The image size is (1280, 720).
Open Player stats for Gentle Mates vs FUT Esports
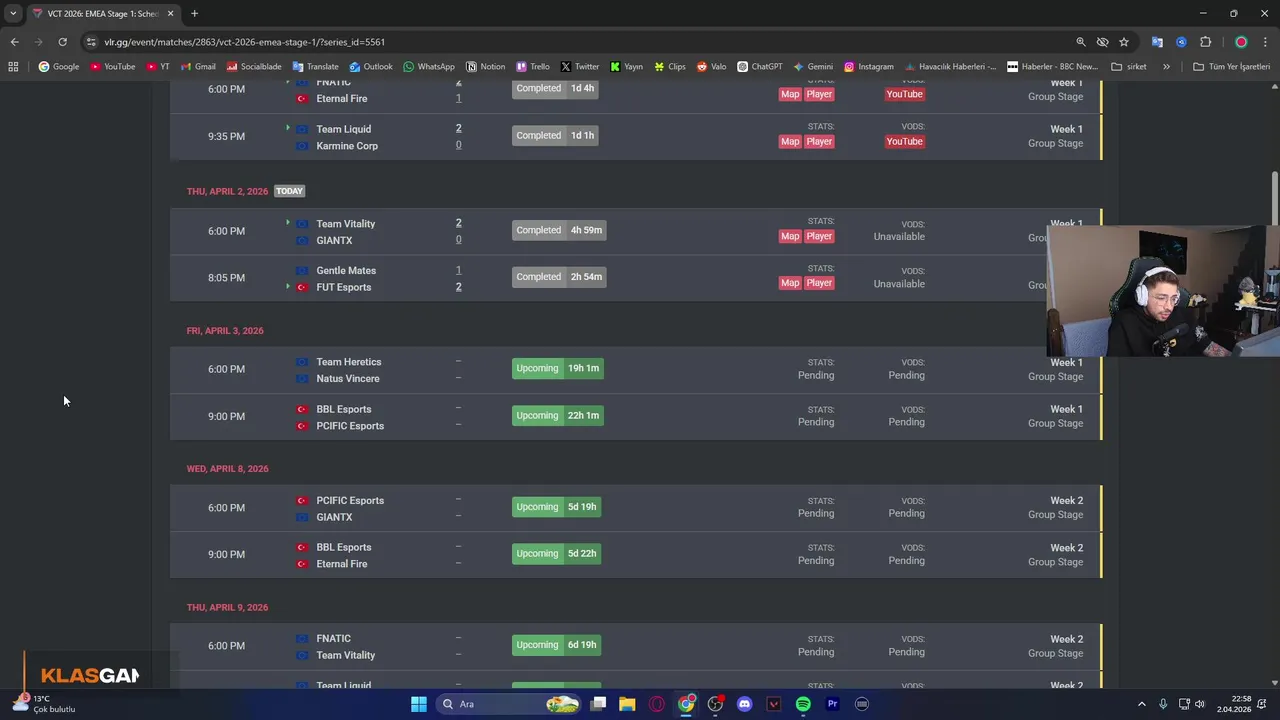click(x=819, y=283)
